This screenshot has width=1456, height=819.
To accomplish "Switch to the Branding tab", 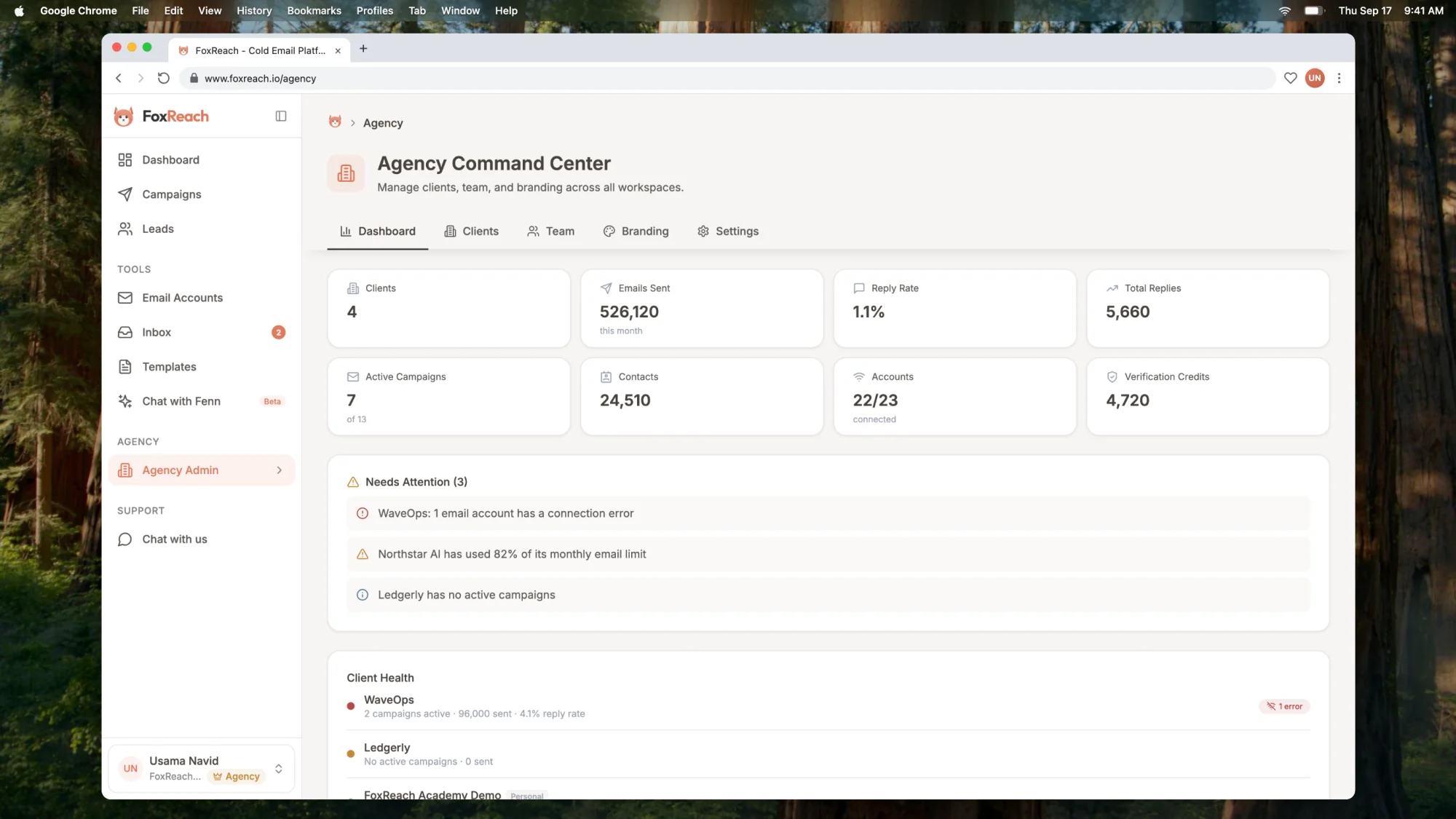I will 636,232.
